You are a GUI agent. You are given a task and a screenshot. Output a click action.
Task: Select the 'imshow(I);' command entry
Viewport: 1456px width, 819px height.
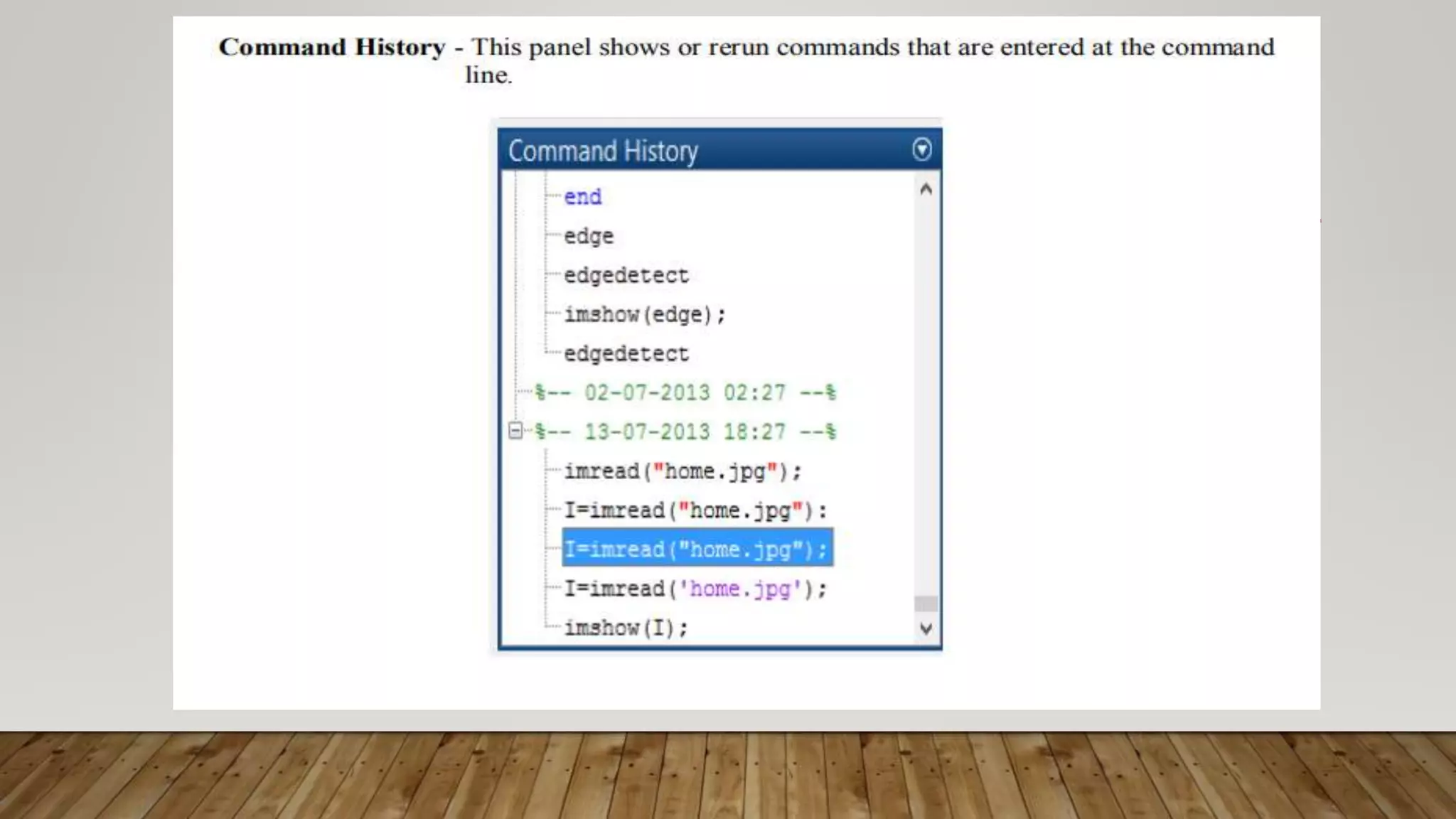625,628
